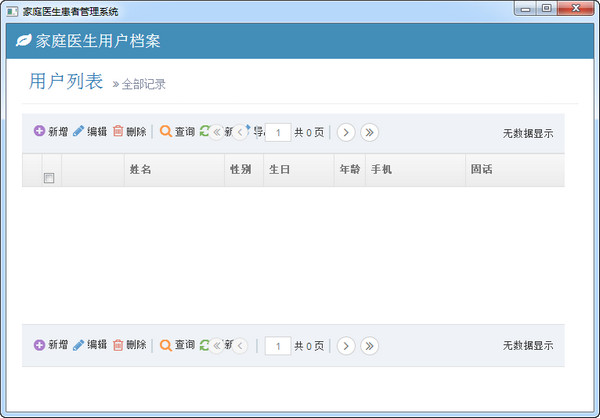600x418 pixels.
Task: Sort by the 年龄 column header
Action: tap(350, 170)
